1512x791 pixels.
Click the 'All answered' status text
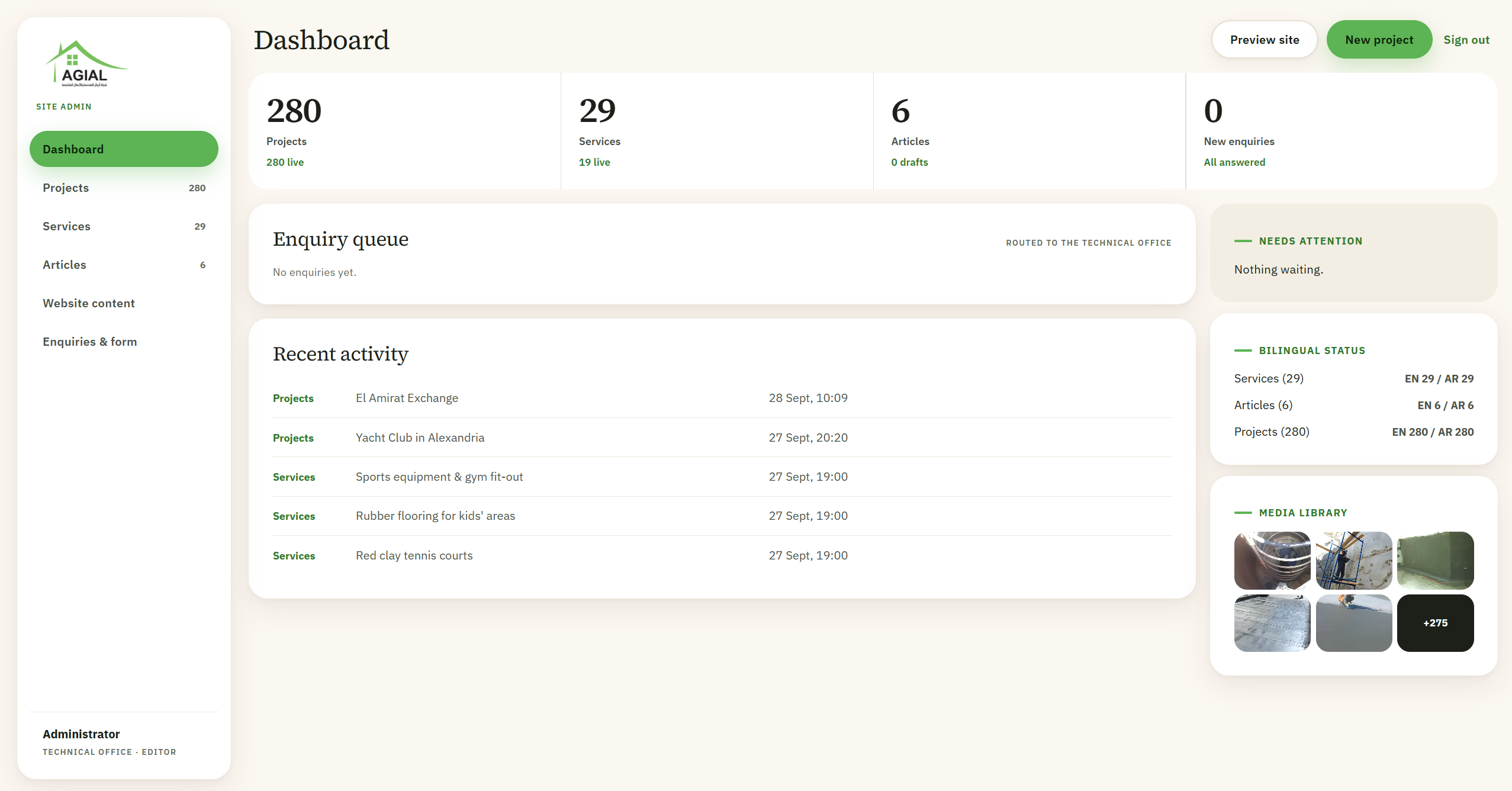[x=1234, y=162]
